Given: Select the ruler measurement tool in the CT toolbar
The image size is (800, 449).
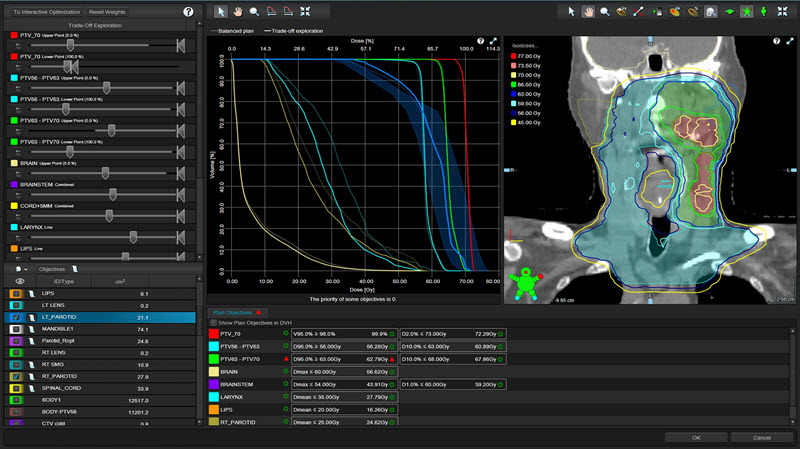Looking at the screenshot, I should [x=637, y=11].
